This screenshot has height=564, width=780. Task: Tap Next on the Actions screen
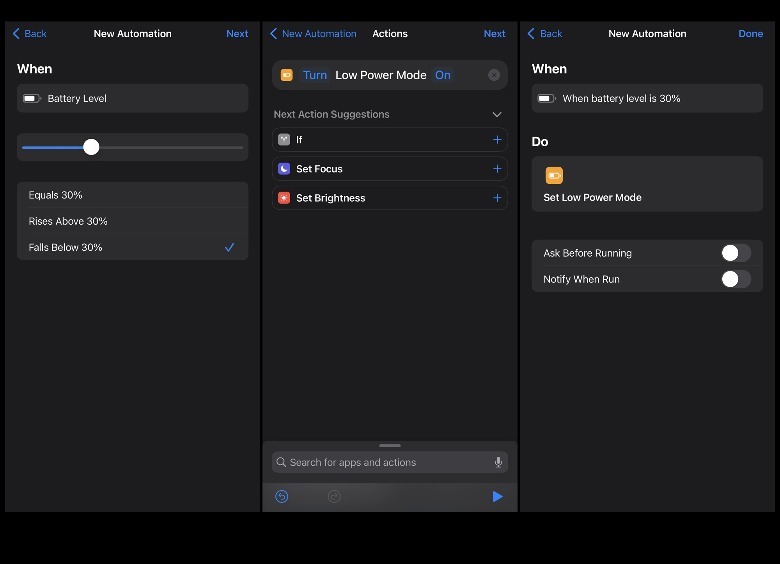tap(494, 33)
